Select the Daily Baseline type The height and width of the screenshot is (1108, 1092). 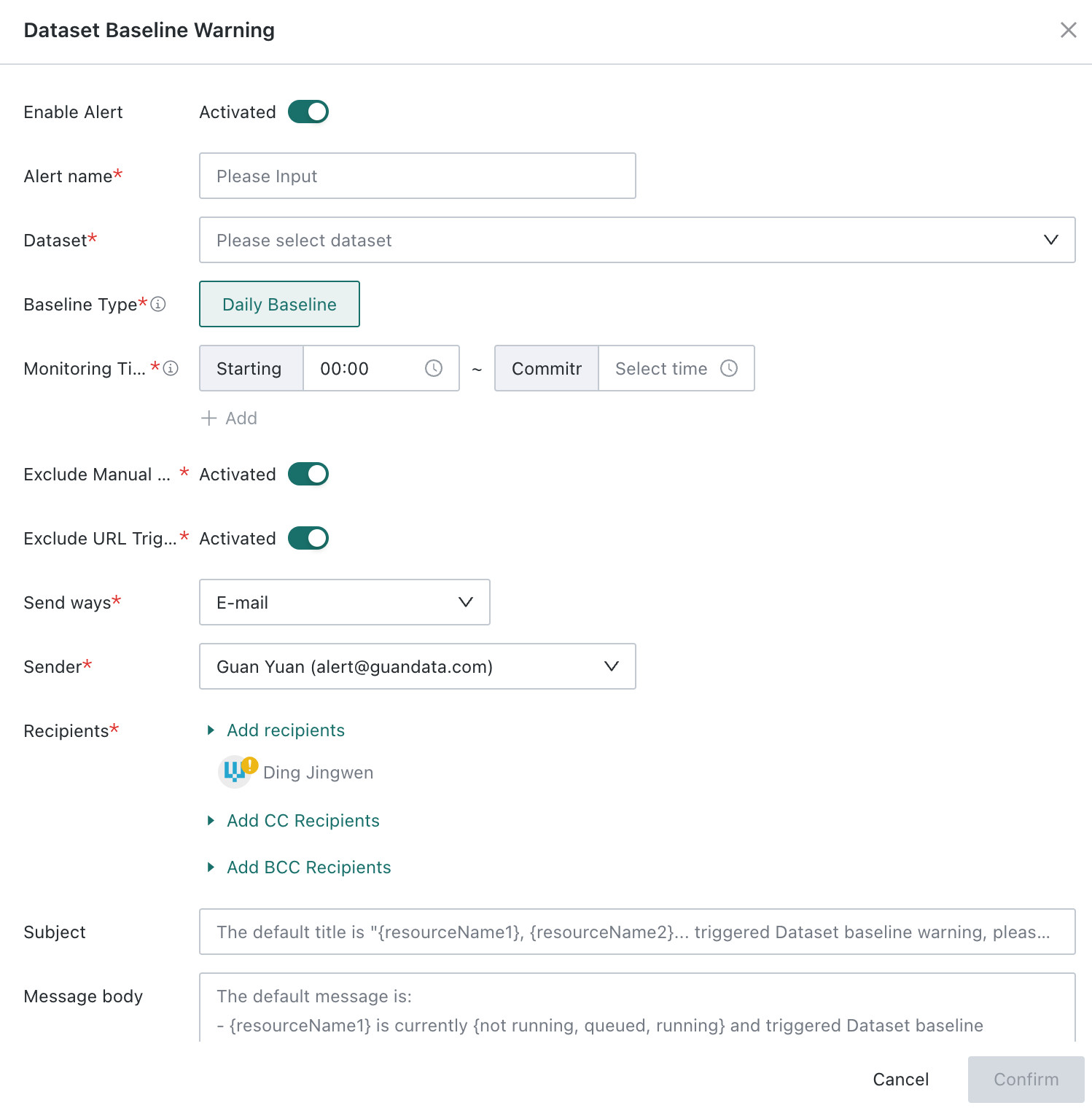coord(279,304)
